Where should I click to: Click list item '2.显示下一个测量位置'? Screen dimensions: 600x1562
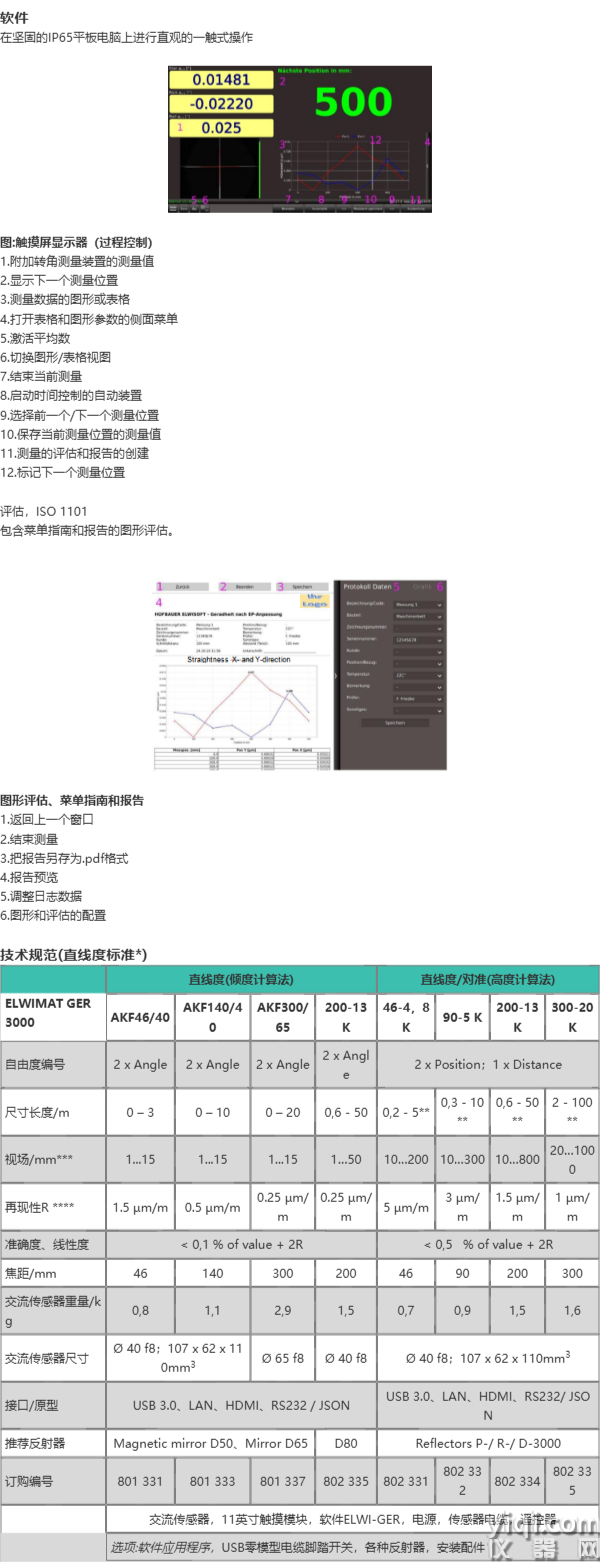(59, 280)
